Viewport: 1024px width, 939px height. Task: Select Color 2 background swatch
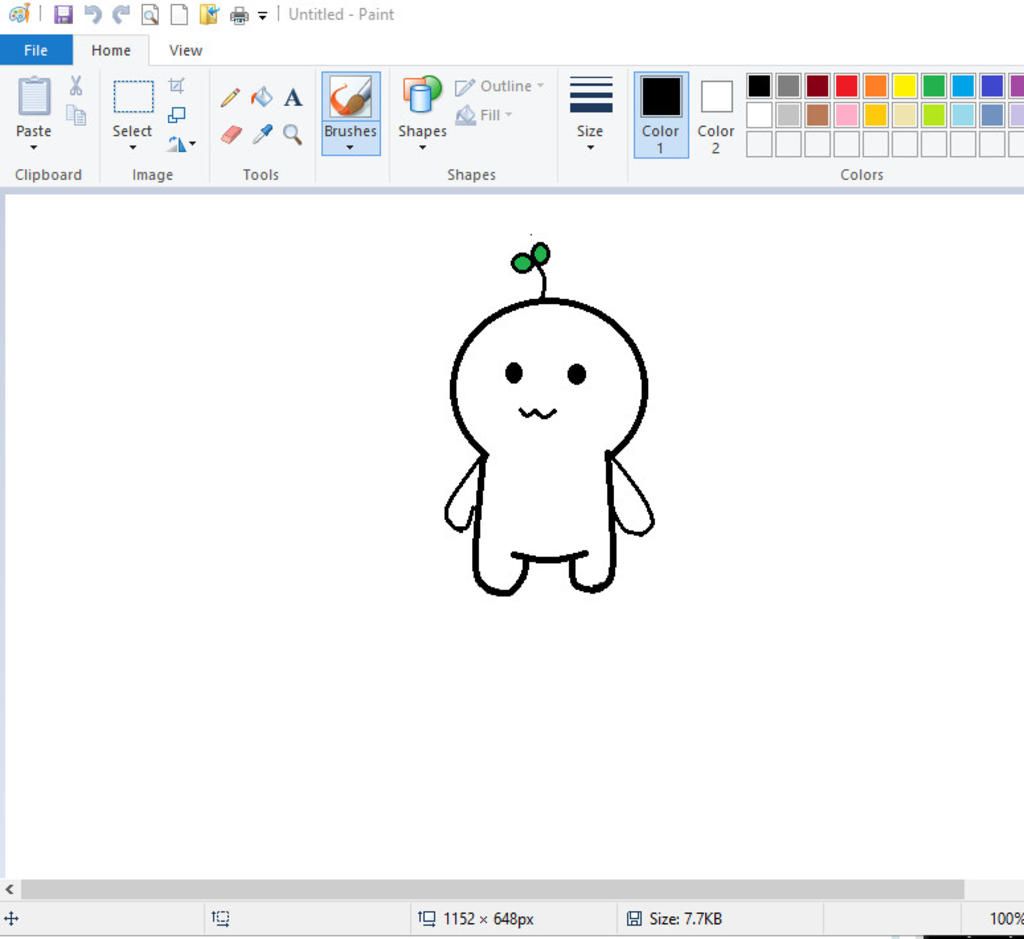(x=716, y=115)
